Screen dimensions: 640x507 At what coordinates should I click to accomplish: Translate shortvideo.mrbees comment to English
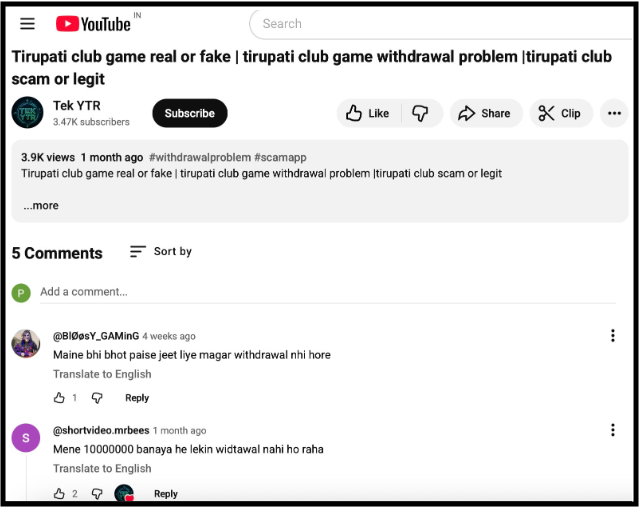(102, 469)
